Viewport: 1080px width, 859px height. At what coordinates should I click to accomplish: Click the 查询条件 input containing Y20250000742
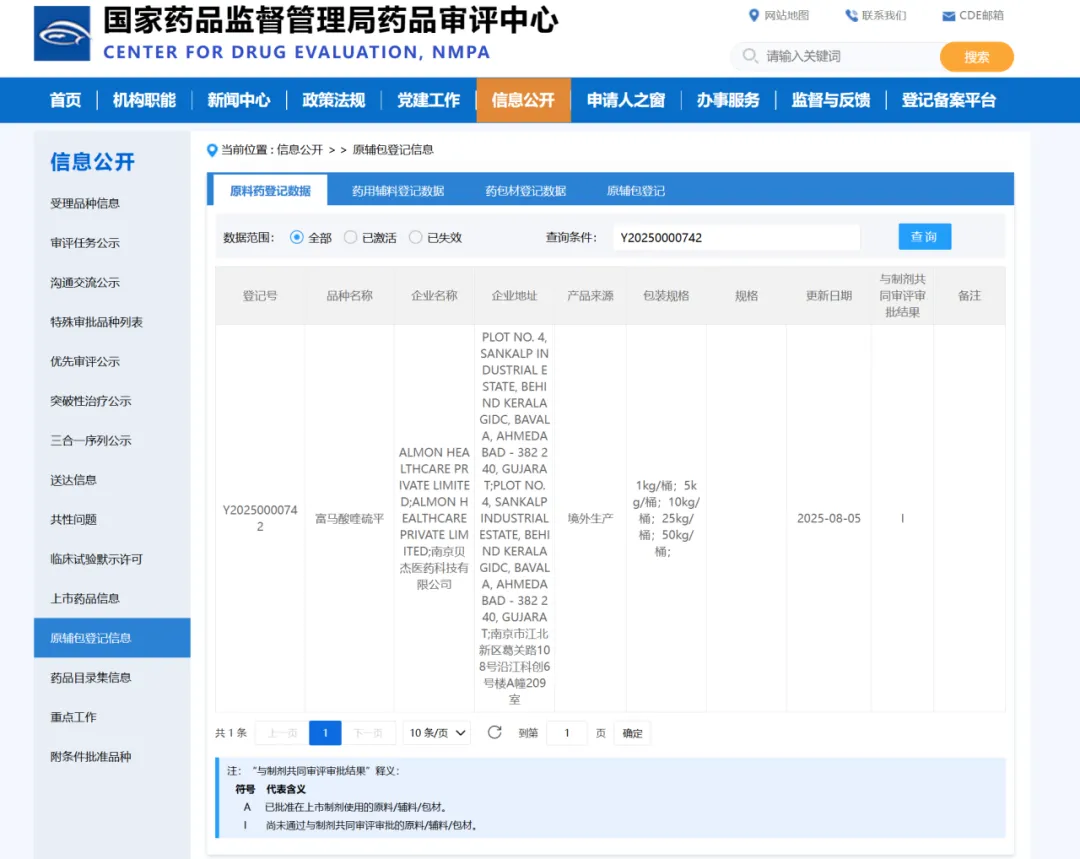click(736, 238)
